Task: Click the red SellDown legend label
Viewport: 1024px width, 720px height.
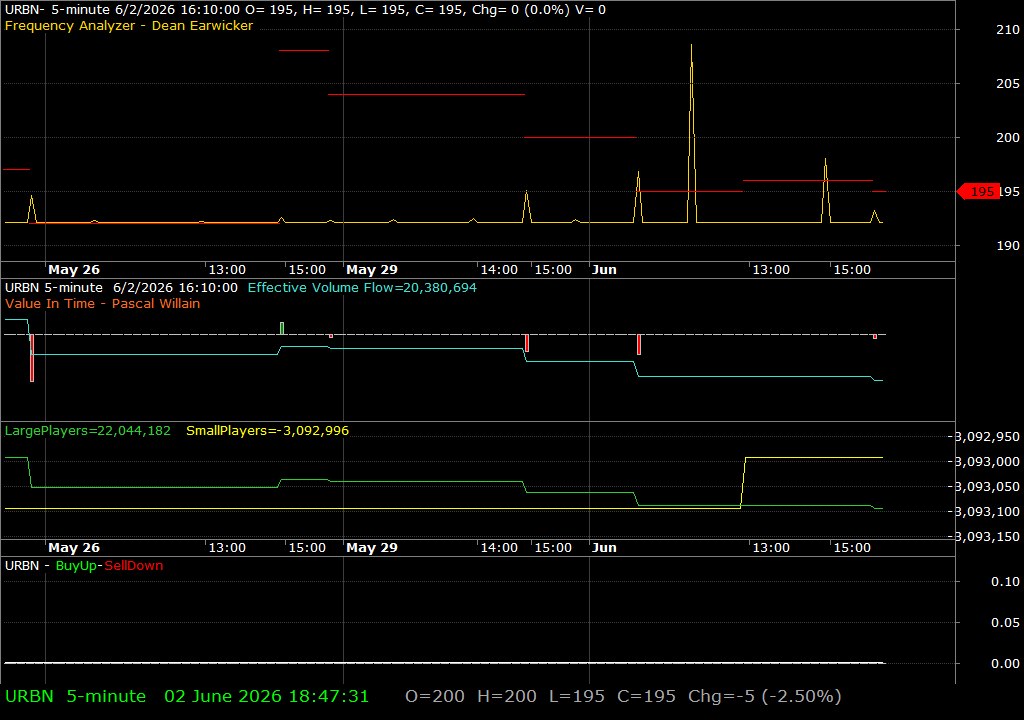Action: 133,566
